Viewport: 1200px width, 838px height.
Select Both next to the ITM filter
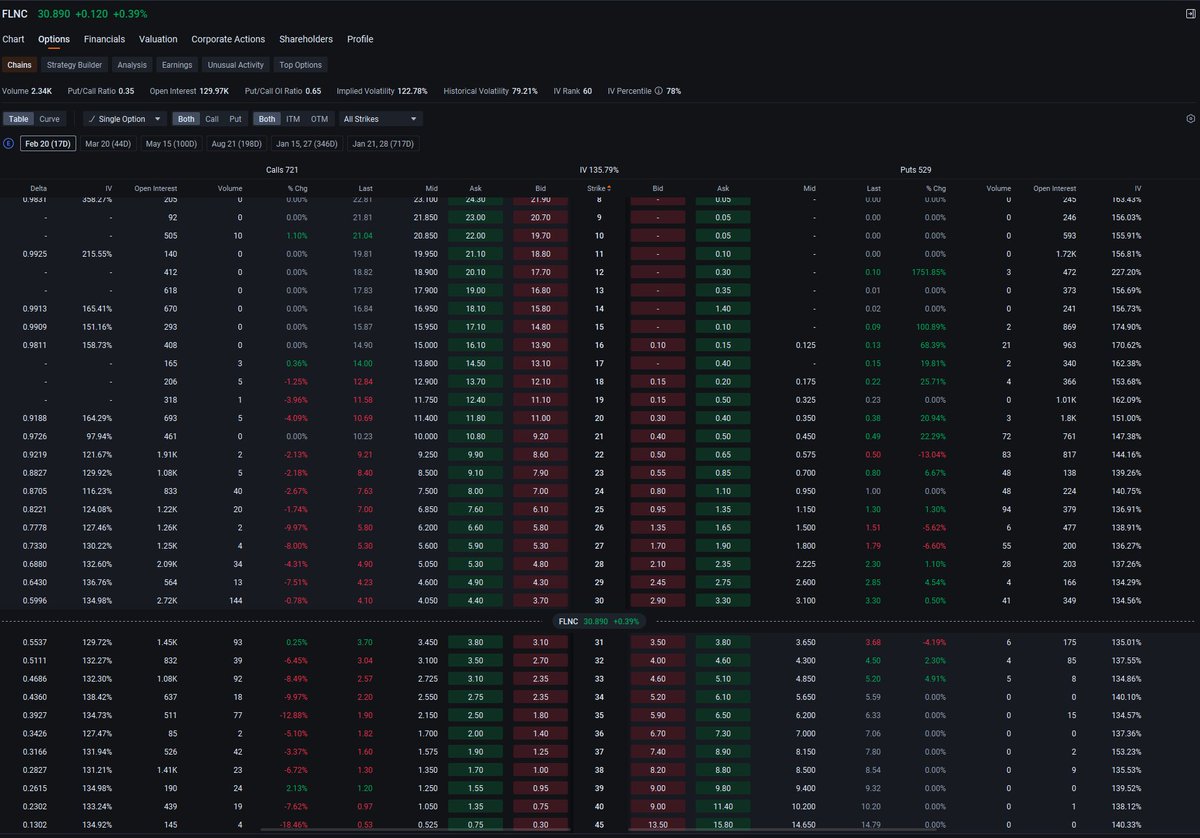[x=267, y=119]
